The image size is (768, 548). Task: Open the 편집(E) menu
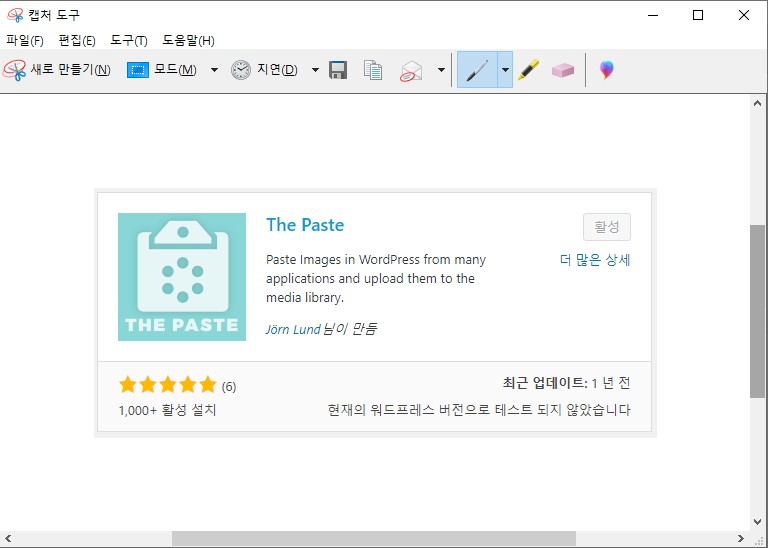point(77,40)
